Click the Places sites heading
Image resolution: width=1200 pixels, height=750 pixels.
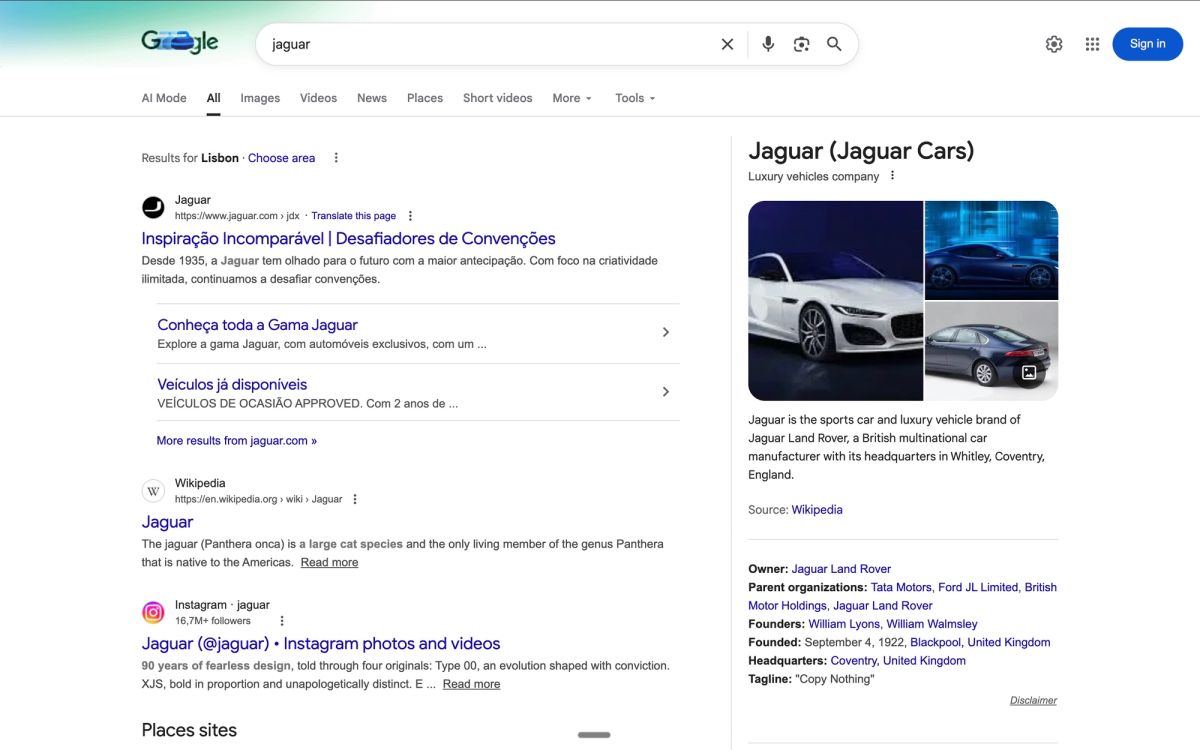pos(189,730)
